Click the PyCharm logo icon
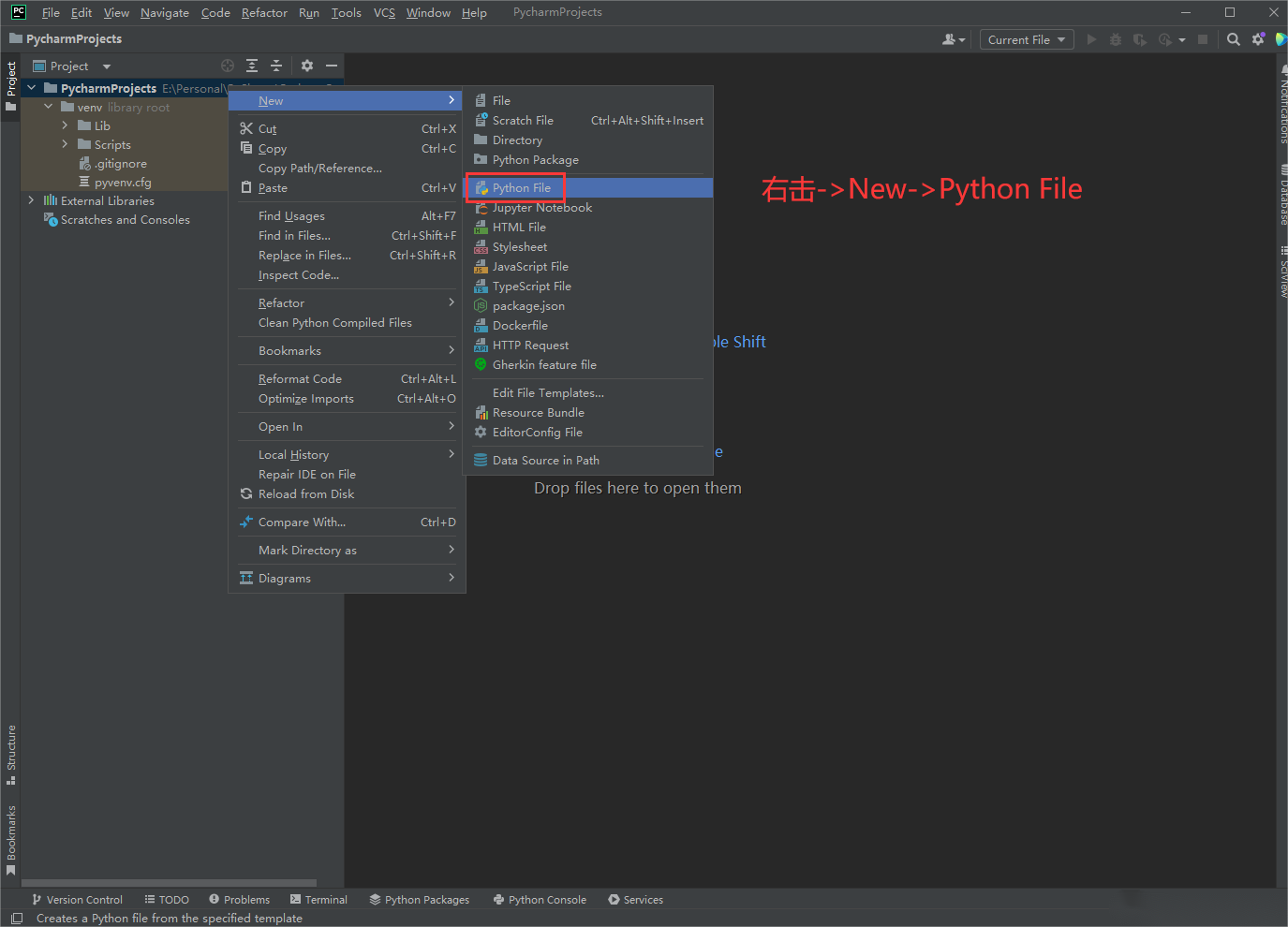Image resolution: width=1288 pixels, height=927 pixels. [19, 12]
